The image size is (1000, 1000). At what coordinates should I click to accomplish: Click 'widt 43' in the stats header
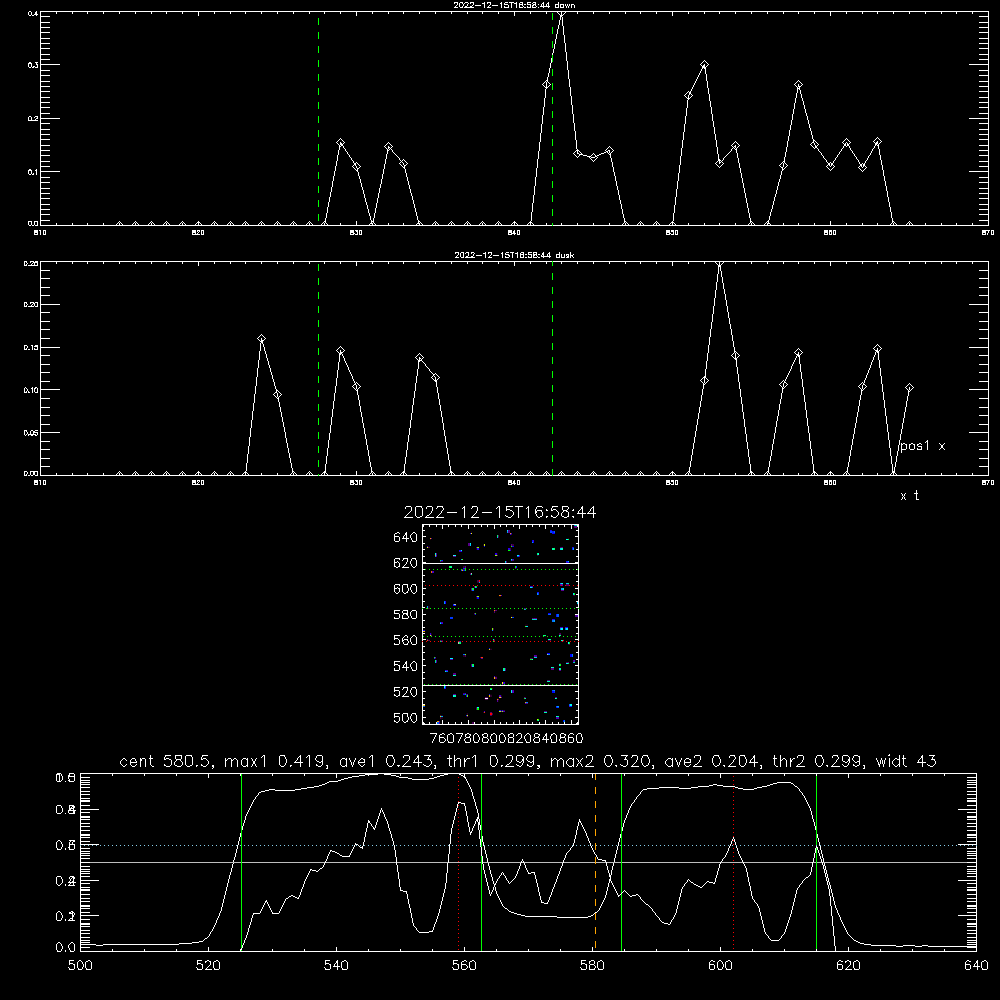coord(906,761)
